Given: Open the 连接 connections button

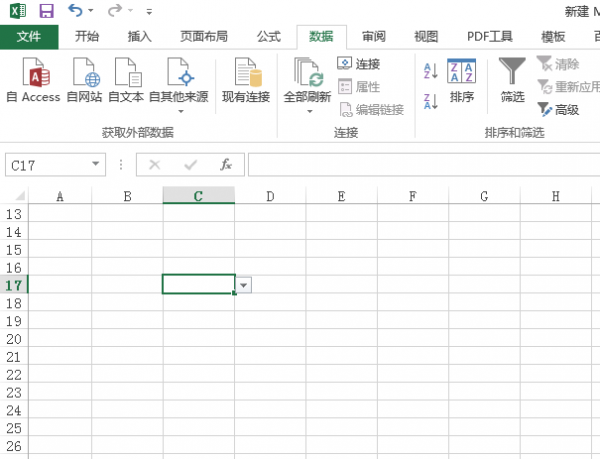Looking at the screenshot, I should click(359, 63).
